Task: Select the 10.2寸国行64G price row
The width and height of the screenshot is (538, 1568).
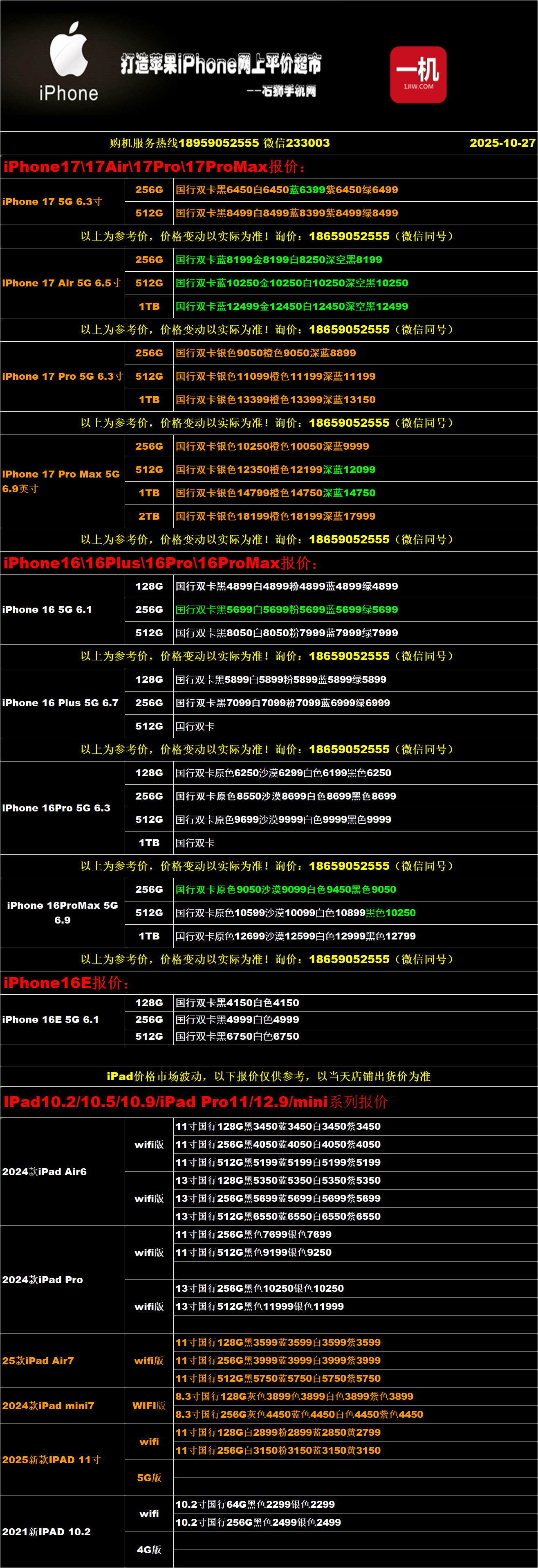Action: pyautogui.click(x=255, y=1504)
